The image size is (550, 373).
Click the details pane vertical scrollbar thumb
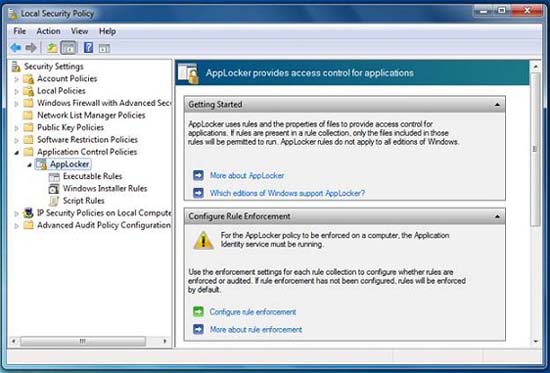point(536,149)
